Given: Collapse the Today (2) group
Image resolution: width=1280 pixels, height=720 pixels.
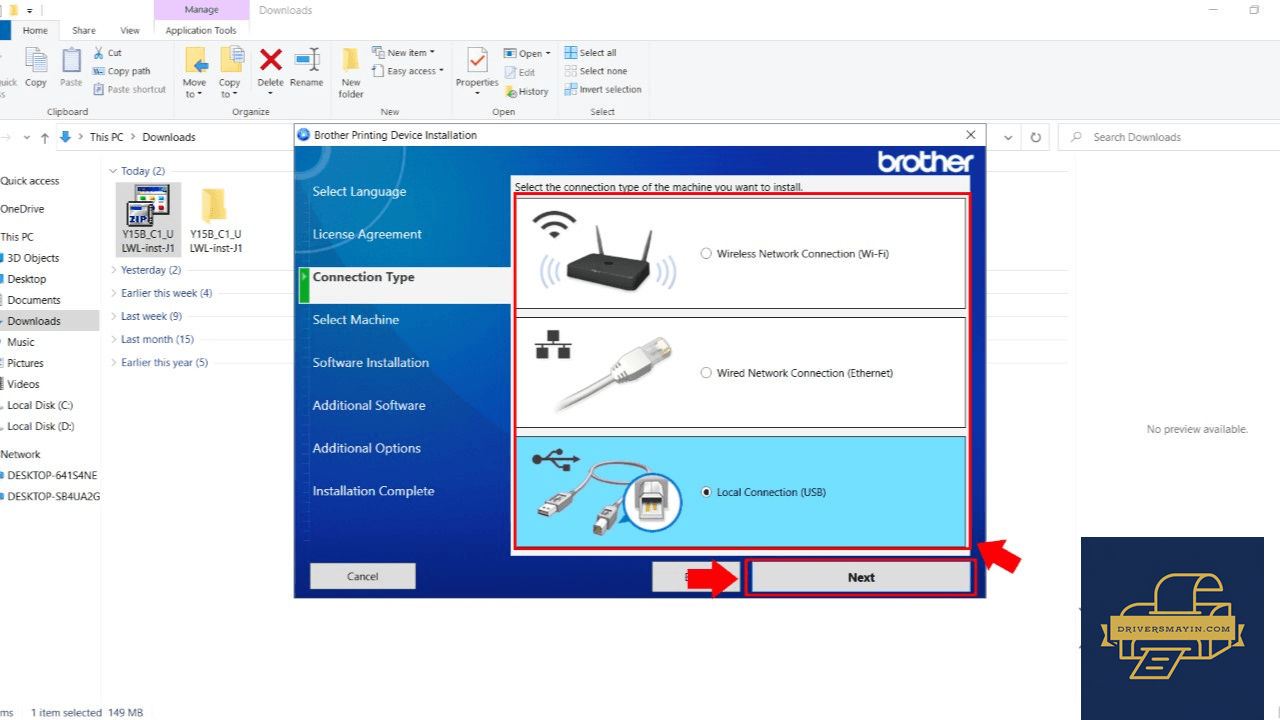Looking at the screenshot, I should [113, 171].
